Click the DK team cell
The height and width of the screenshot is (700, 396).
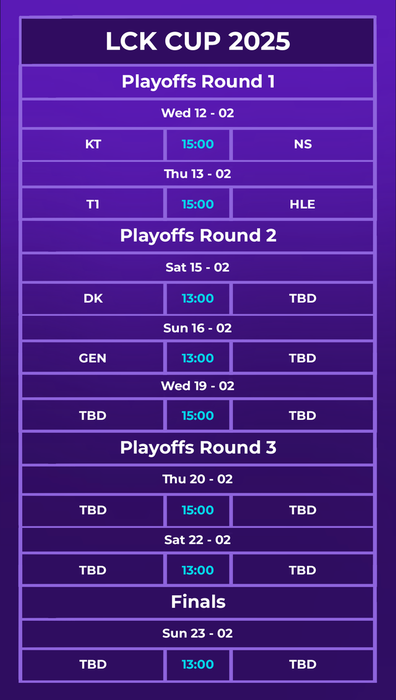coord(93,299)
